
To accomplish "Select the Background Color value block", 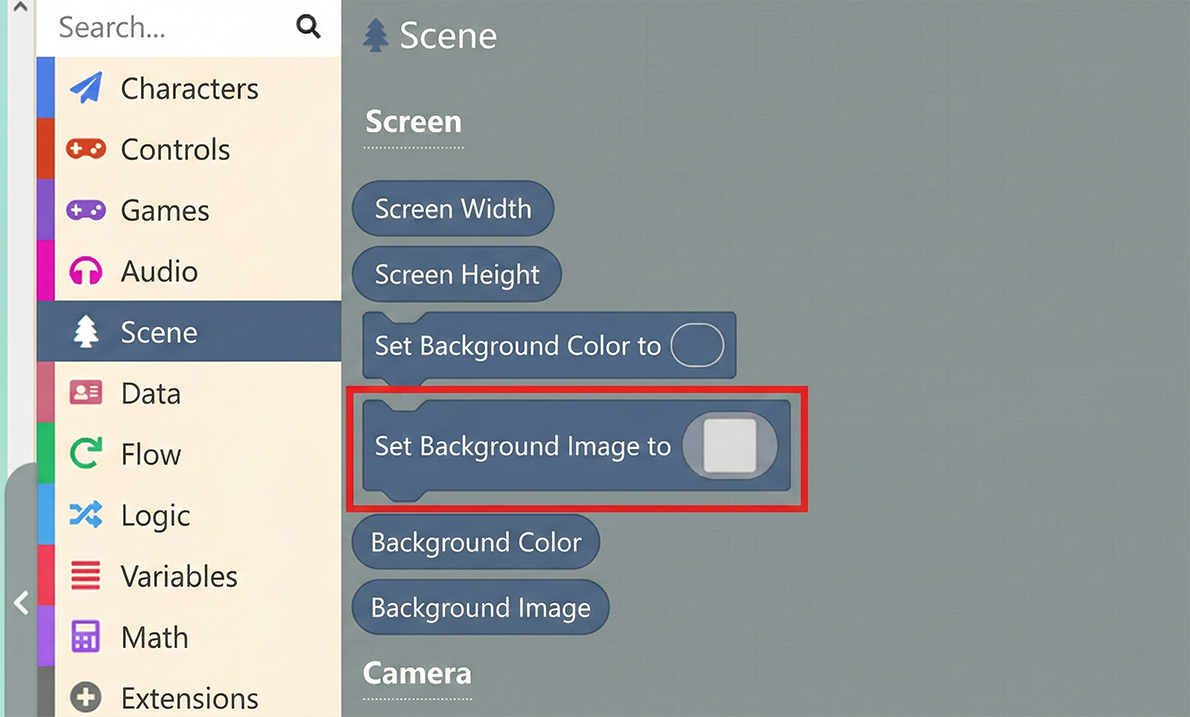I will click(476, 543).
